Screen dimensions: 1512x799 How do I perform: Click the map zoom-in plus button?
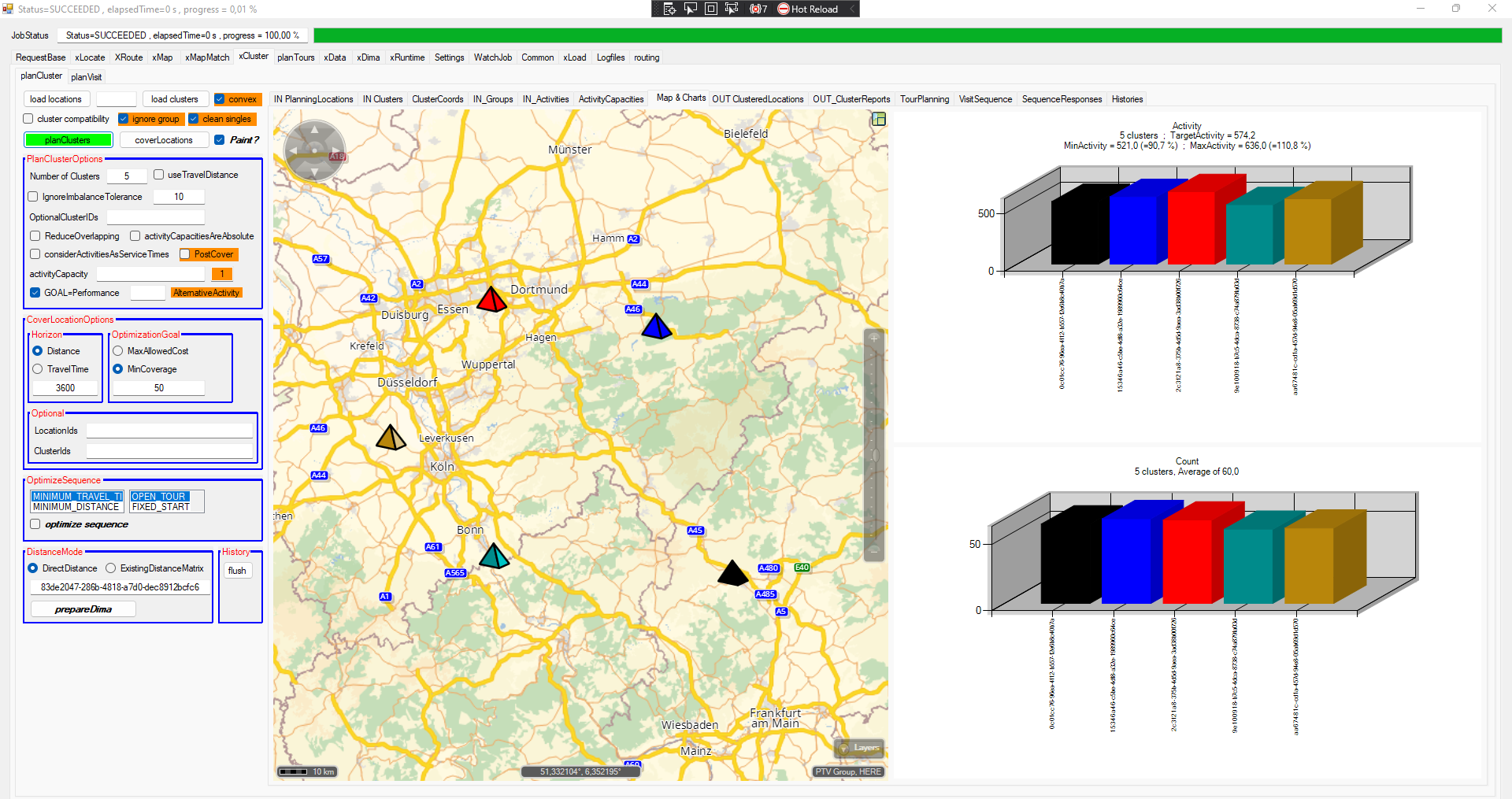pos(874,338)
